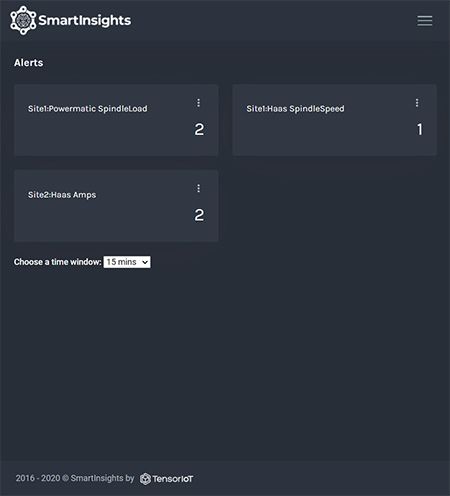
Task: Click the TensorIoT logo in footer
Action: [x=166, y=479]
